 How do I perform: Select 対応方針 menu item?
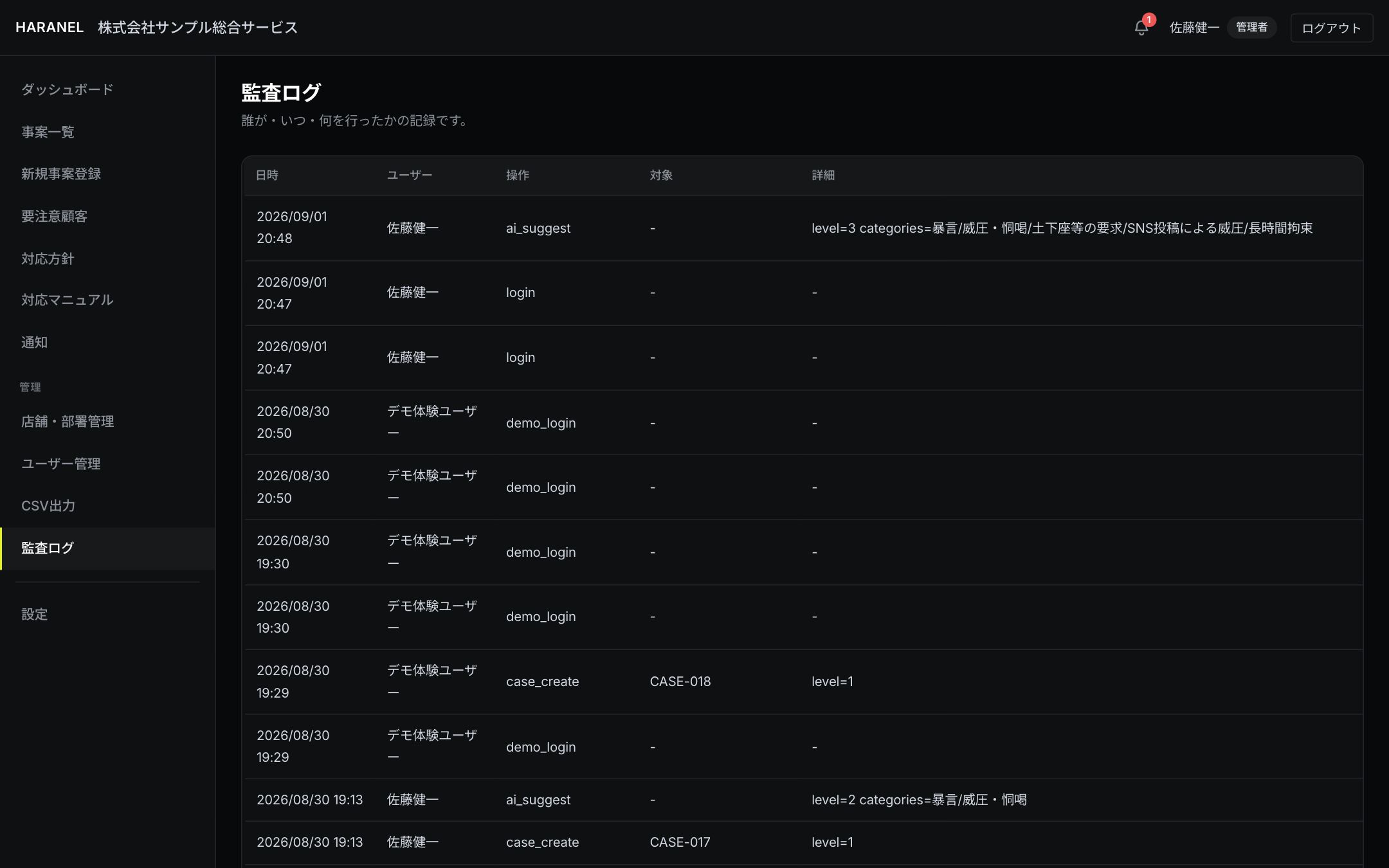tap(48, 258)
